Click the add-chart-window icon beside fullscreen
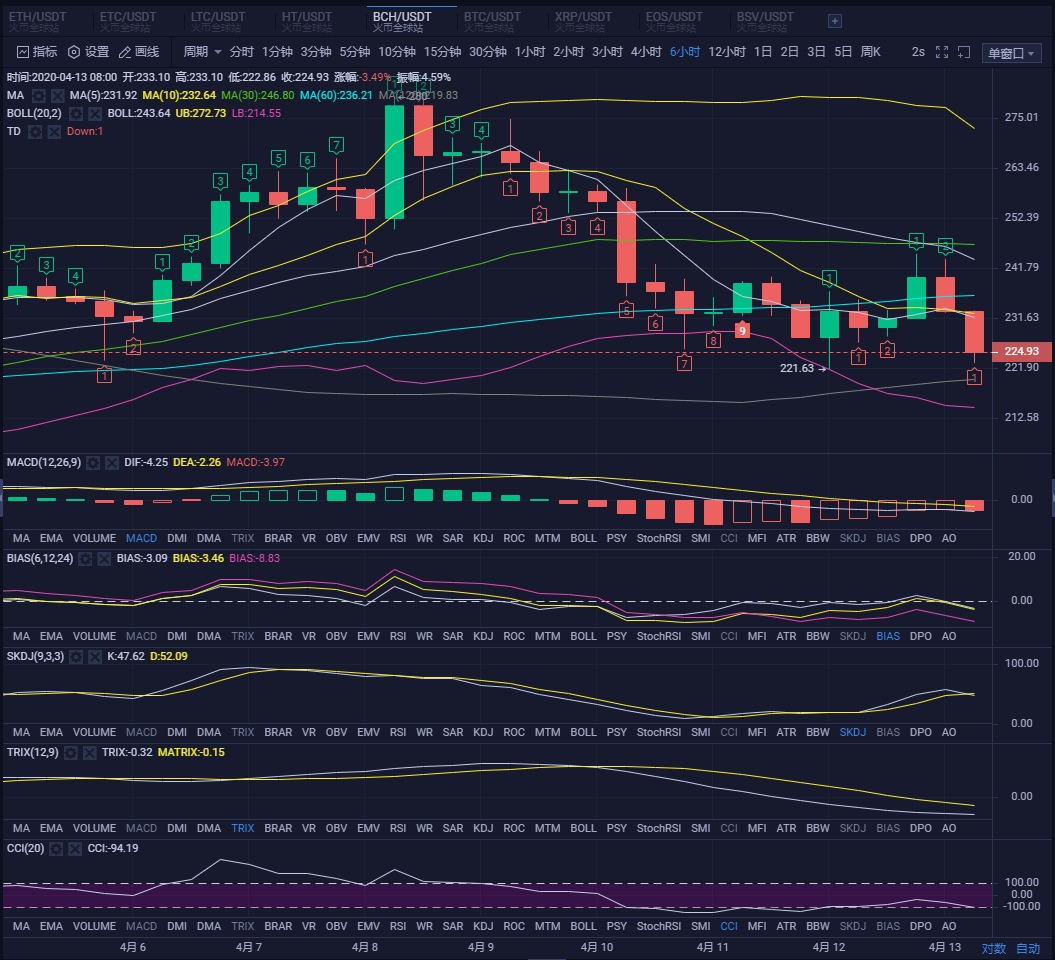Image resolution: width=1055 pixels, height=960 pixels. pos(964,51)
